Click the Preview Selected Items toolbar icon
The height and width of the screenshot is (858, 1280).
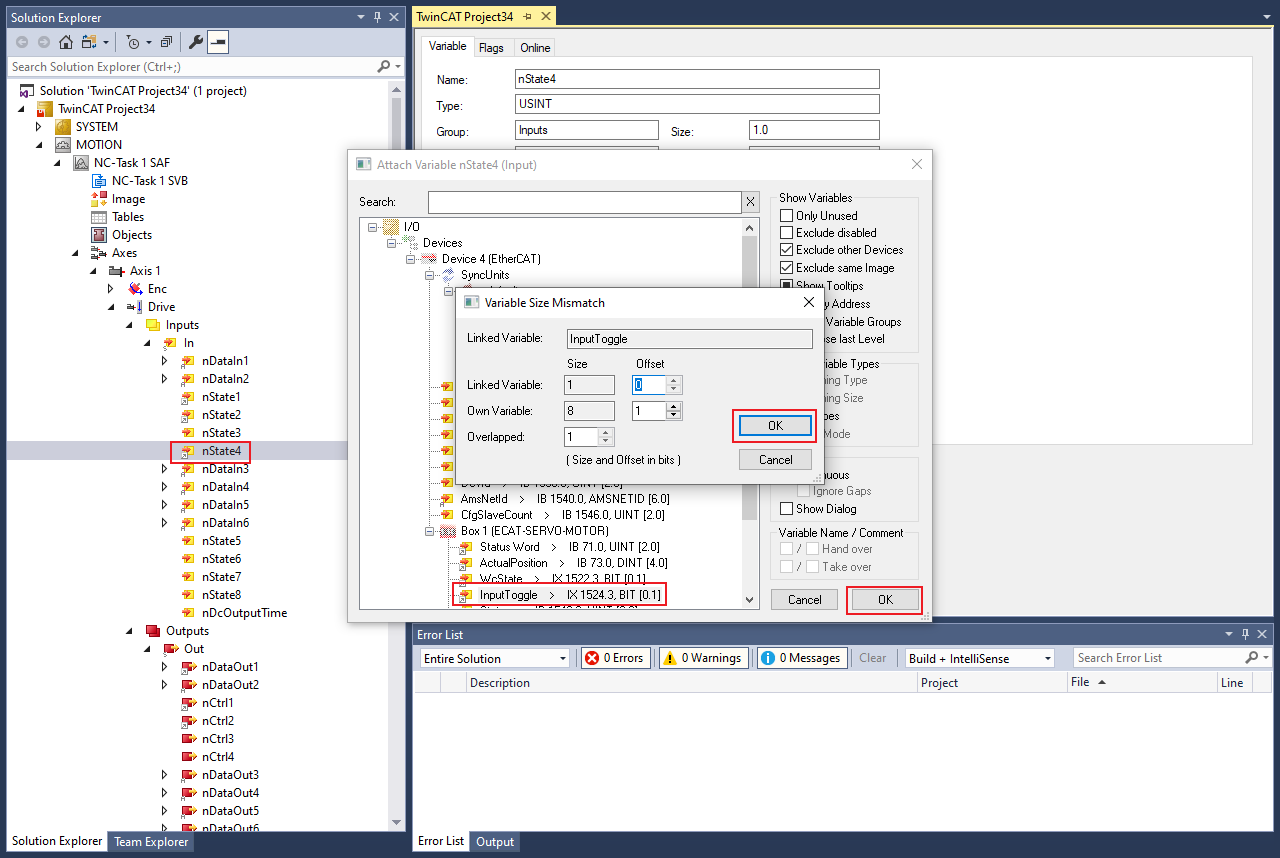218,42
